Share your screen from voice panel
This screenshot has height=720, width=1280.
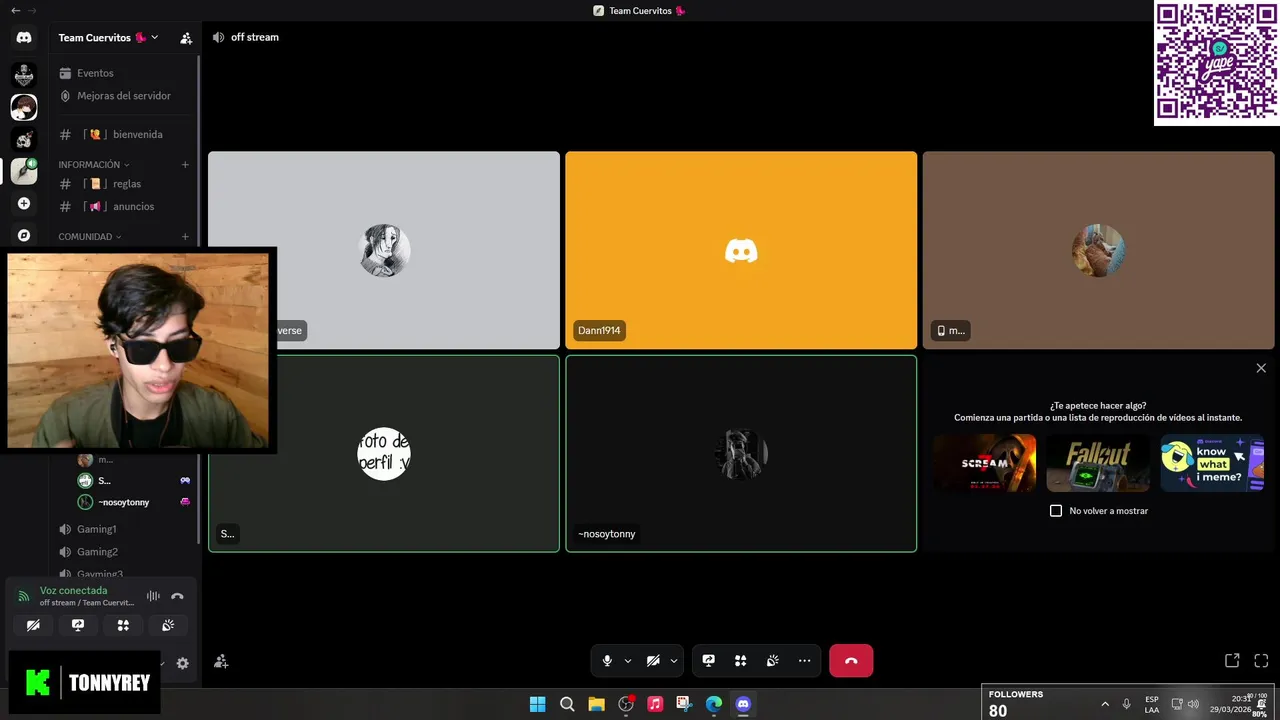(x=78, y=625)
